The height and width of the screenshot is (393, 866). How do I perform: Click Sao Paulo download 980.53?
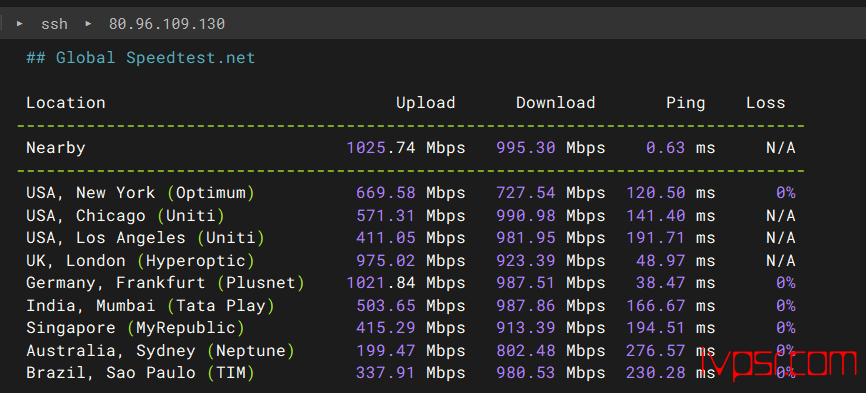point(526,373)
